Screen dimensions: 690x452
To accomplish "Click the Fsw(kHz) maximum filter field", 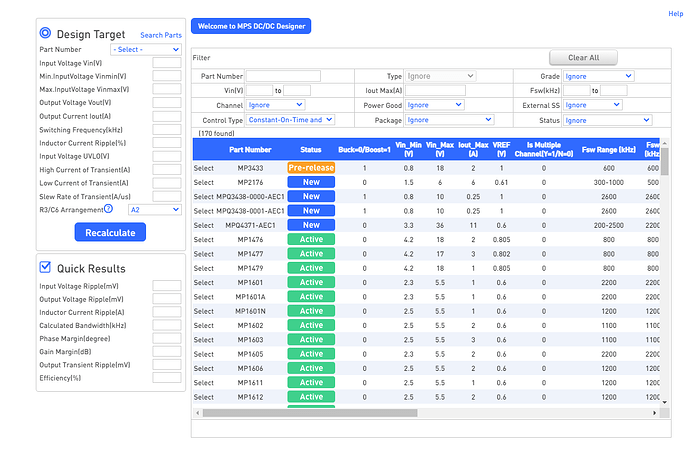I will point(613,90).
